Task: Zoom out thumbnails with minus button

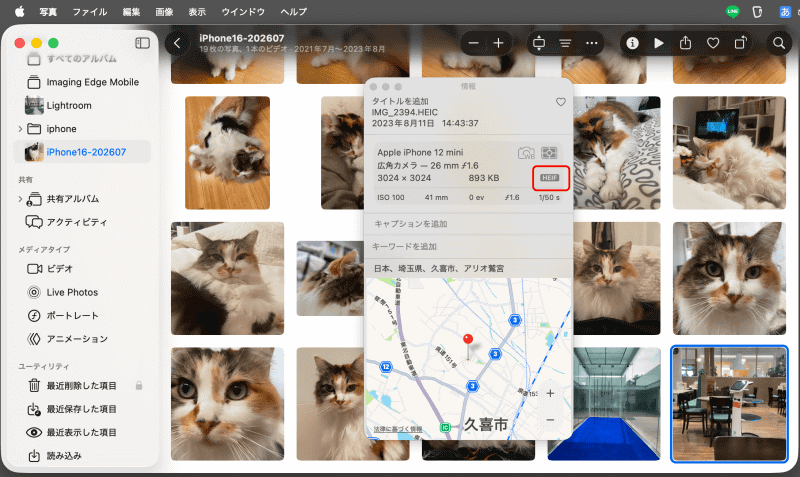Action: pyautogui.click(x=473, y=43)
